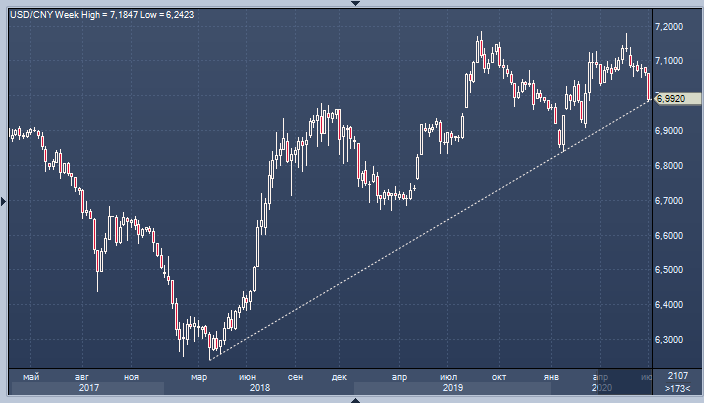Select the current price label 6,9920
Viewport: 704px width, 403px height.
coord(670,98)
